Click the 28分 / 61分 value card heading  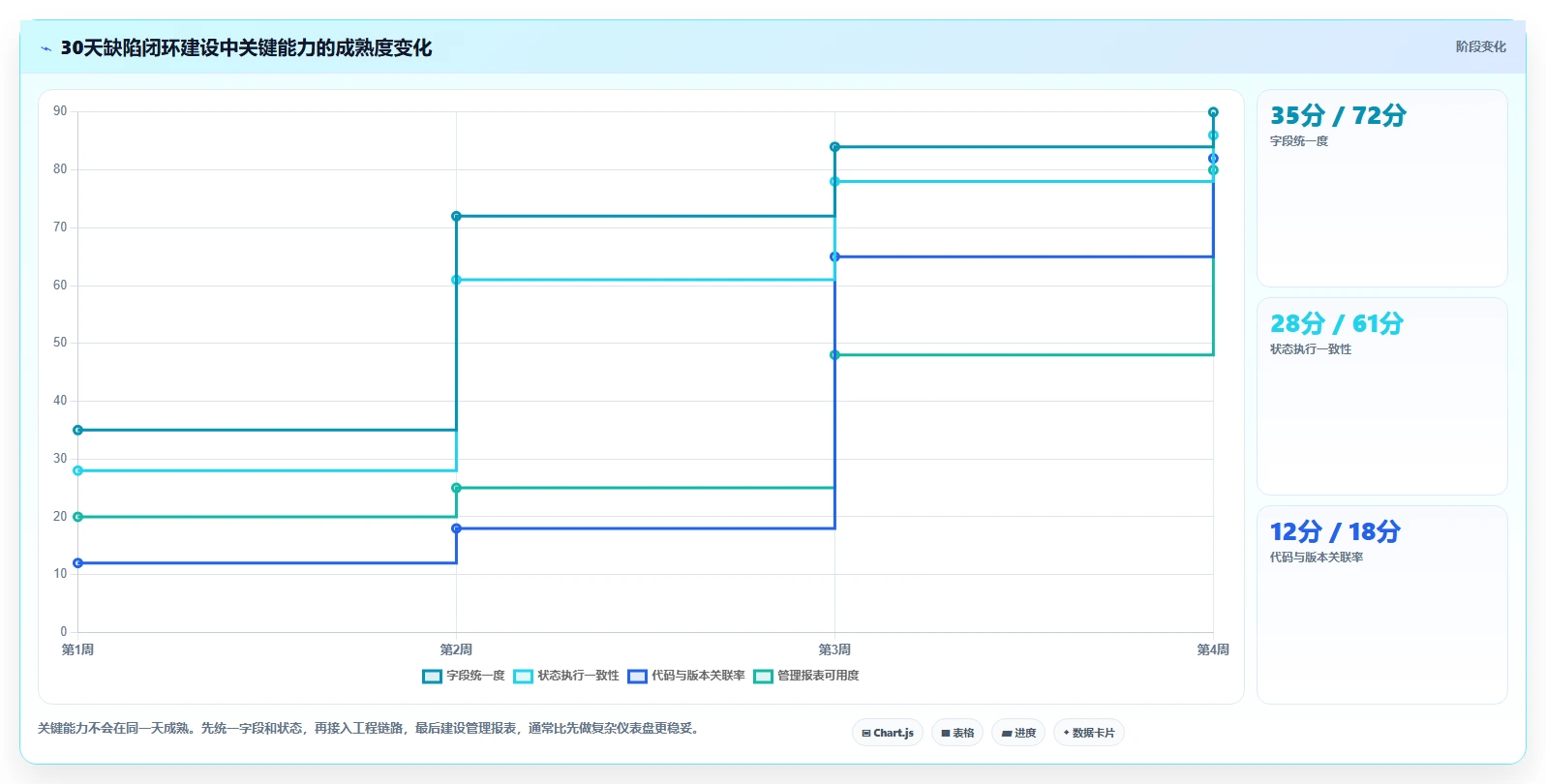[1336, 323]
